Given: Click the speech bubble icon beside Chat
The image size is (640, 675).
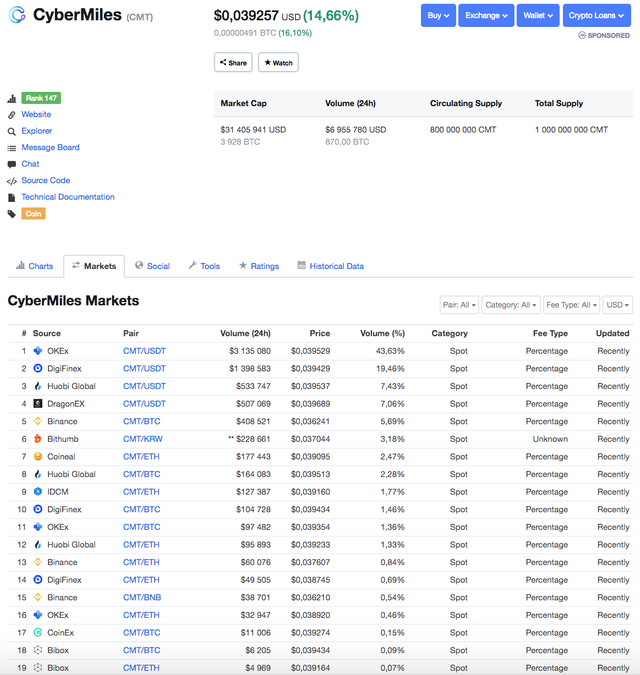Looking at the screenshot, I should (12, 164).
